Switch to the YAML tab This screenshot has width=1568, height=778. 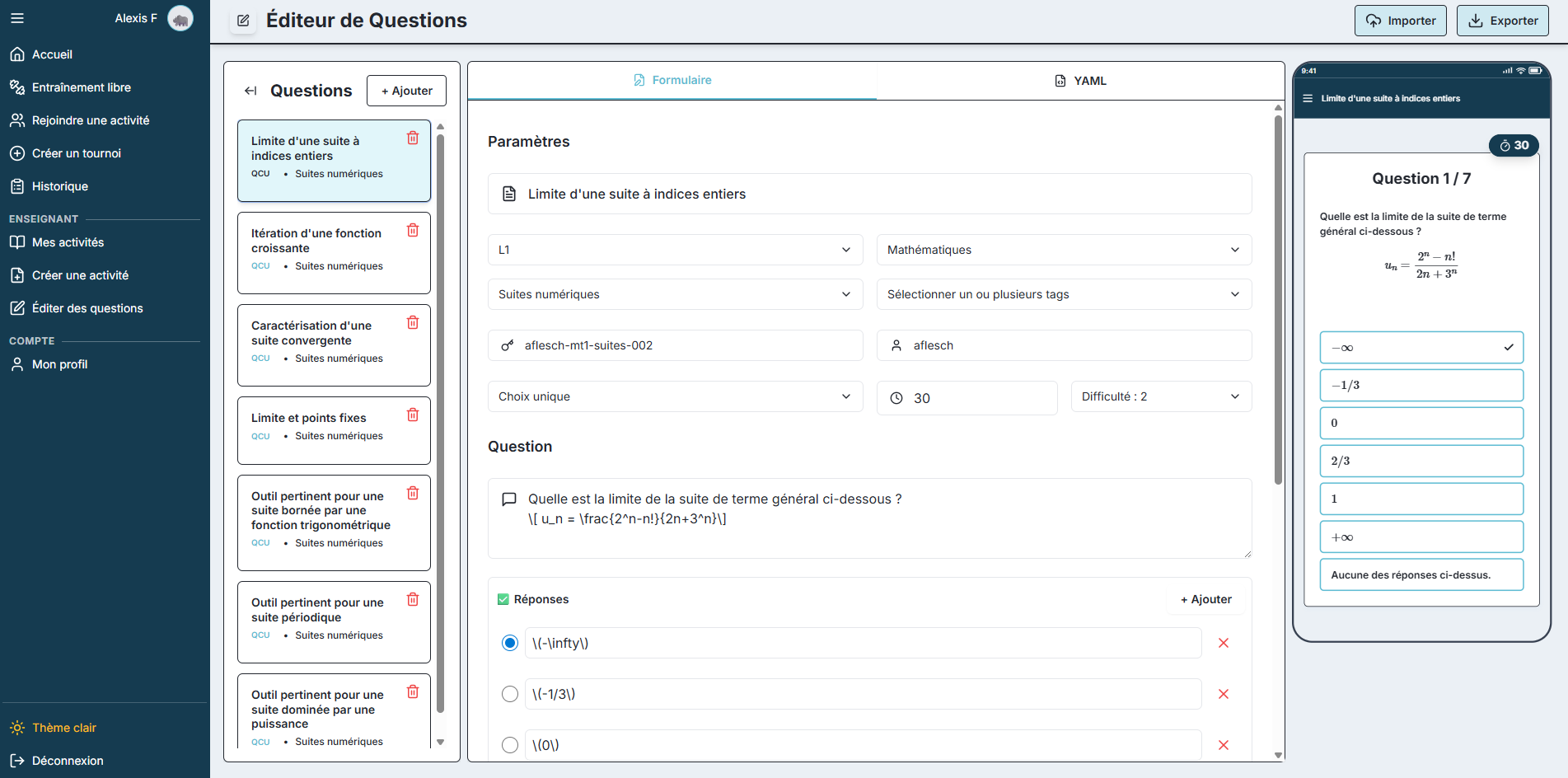(1080, 80)
